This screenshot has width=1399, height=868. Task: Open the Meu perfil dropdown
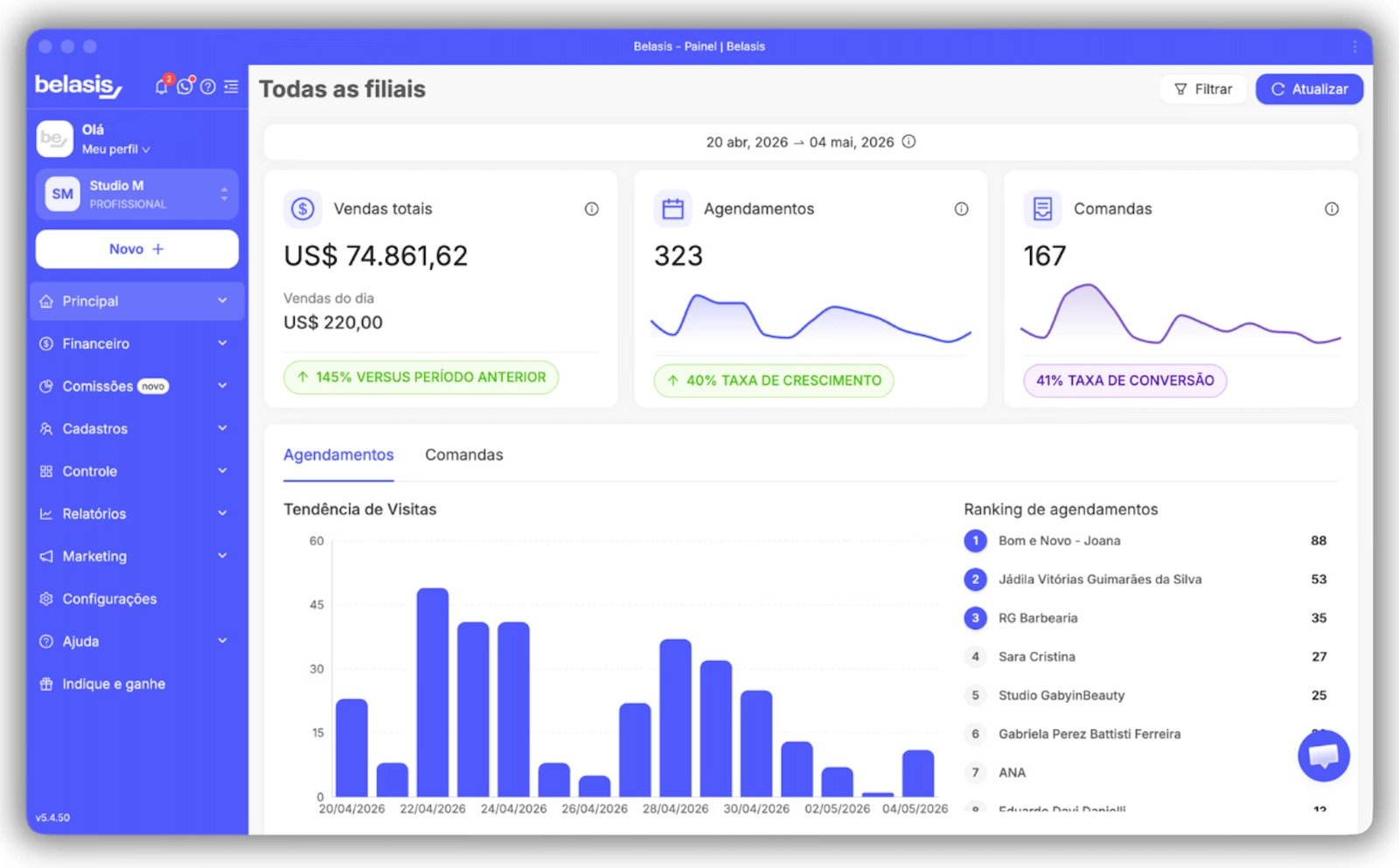(x=116, y=149)
